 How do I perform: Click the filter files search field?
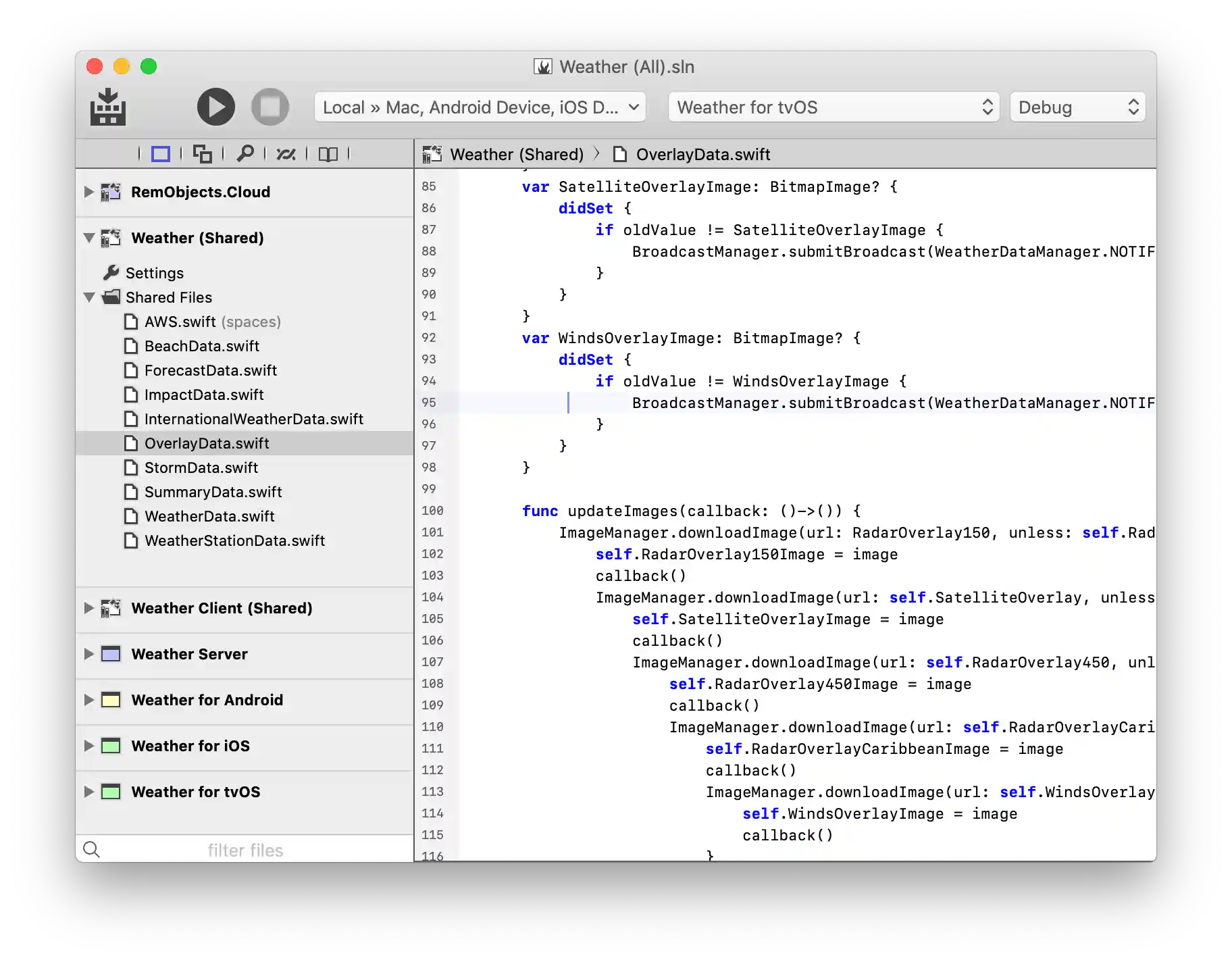[245, 850]
